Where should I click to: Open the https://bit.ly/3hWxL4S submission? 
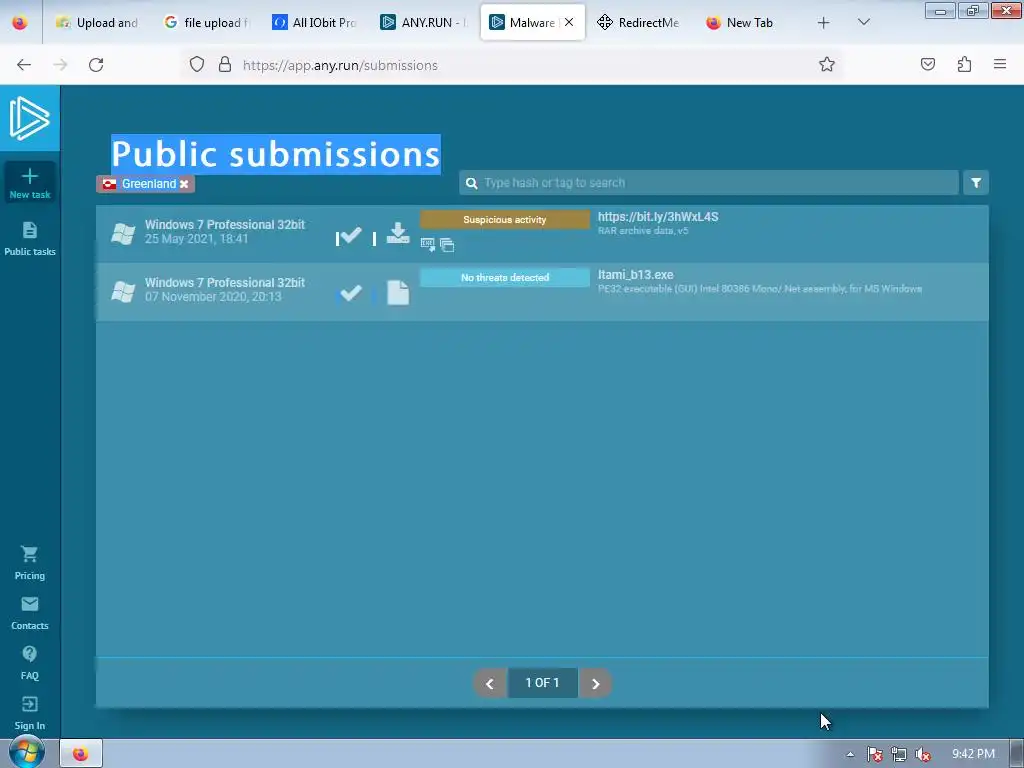(658, 217)
